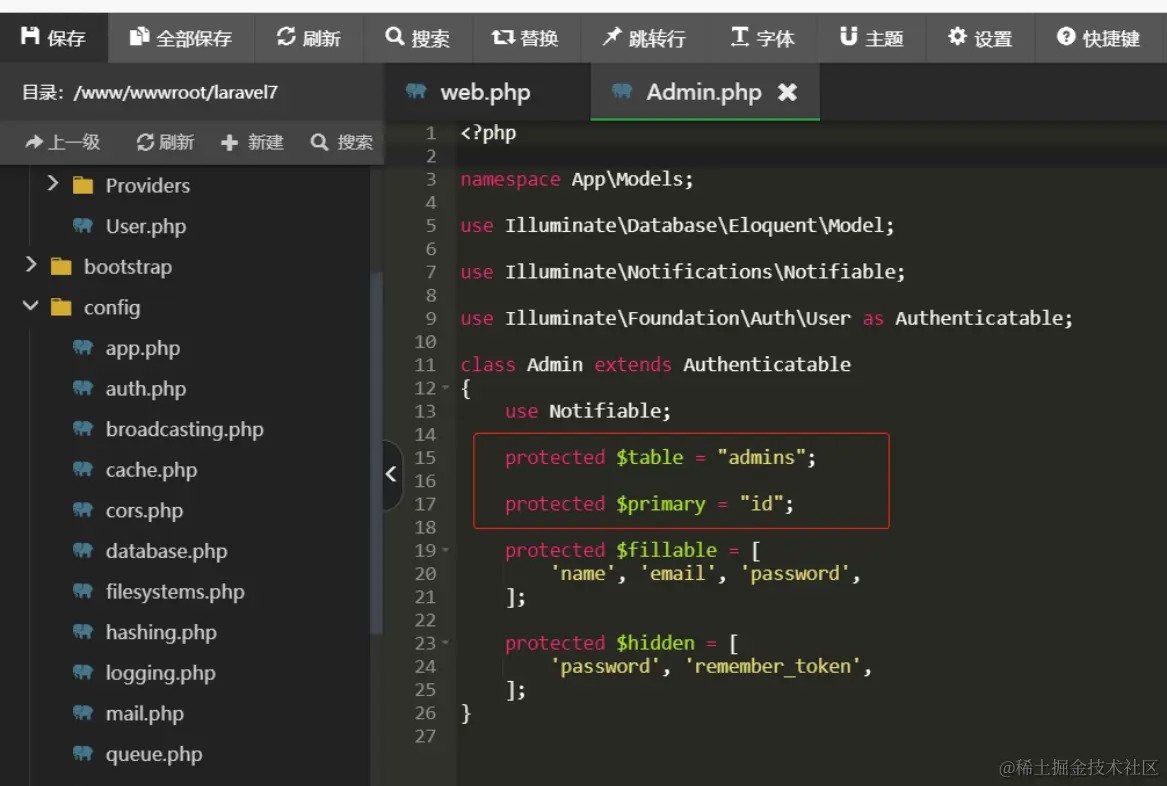Close the Admin.php tab
This screenshot has height=786, width=1167.
tap(787, 92)
